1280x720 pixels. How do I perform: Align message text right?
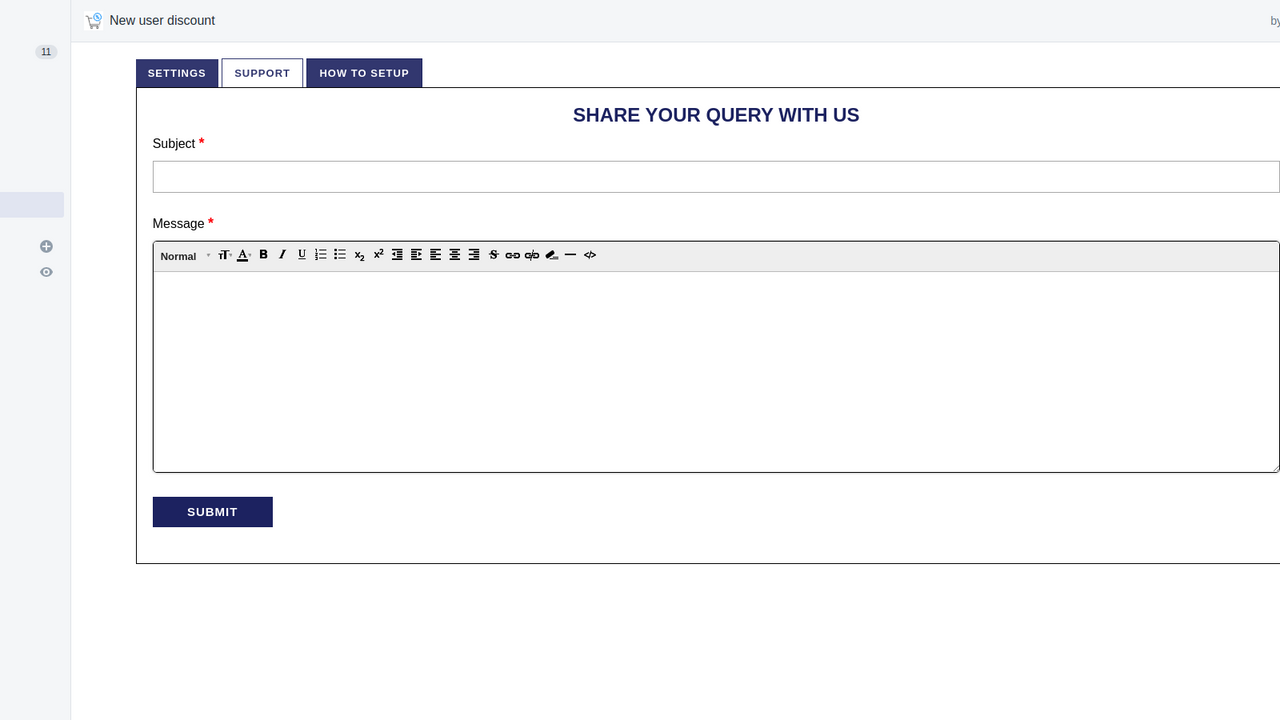pyautogui.click(x=474, y=255)
